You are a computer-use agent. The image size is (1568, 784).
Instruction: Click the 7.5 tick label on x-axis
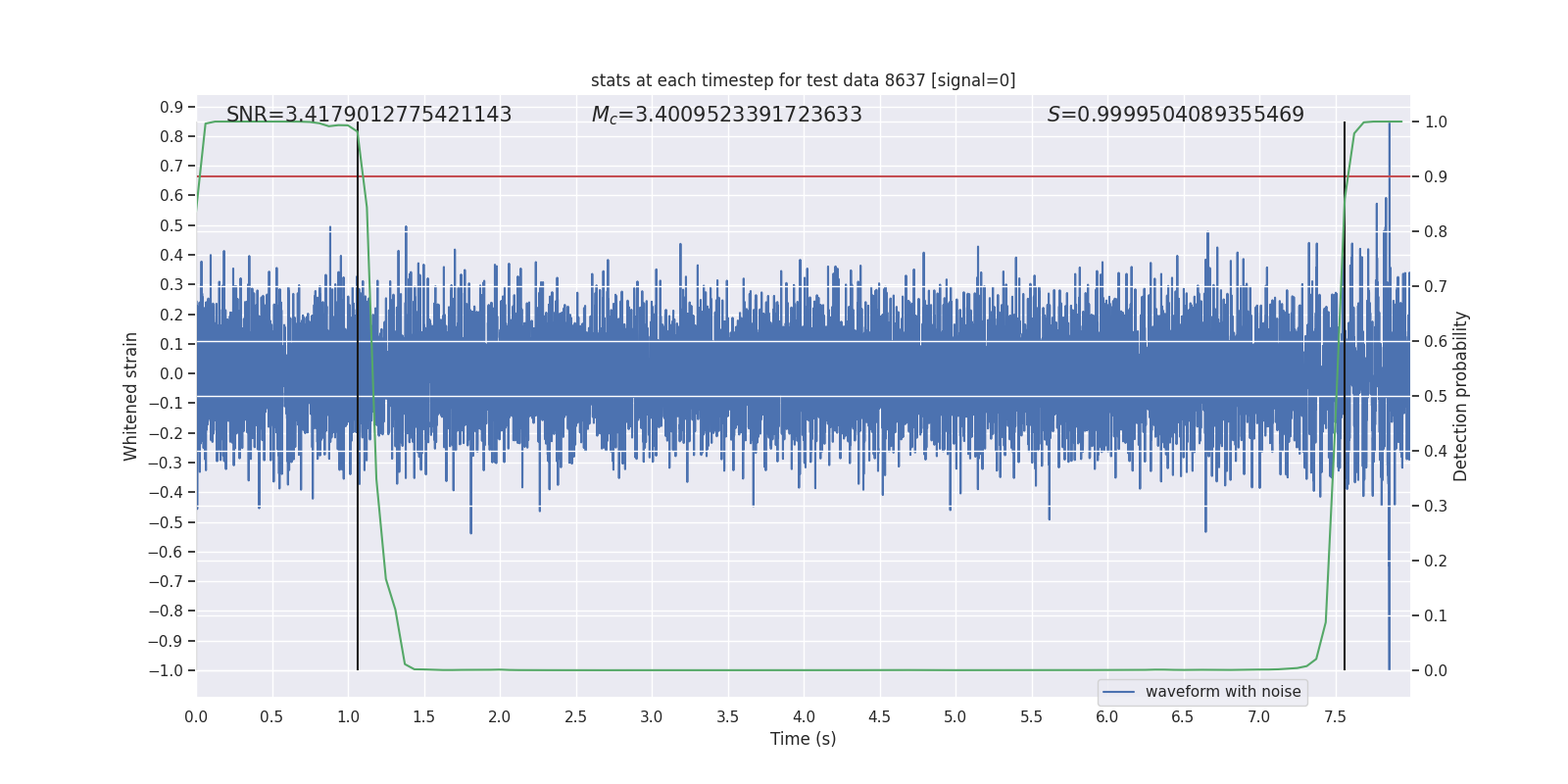tap(1335, 716)
